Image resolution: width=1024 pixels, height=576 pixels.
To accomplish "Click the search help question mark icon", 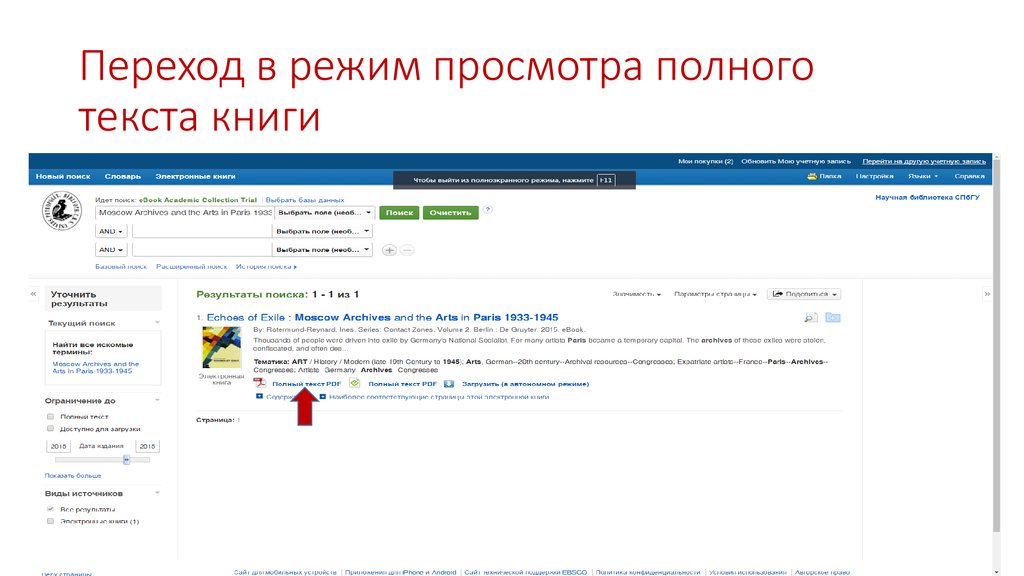I will (488, 210).
